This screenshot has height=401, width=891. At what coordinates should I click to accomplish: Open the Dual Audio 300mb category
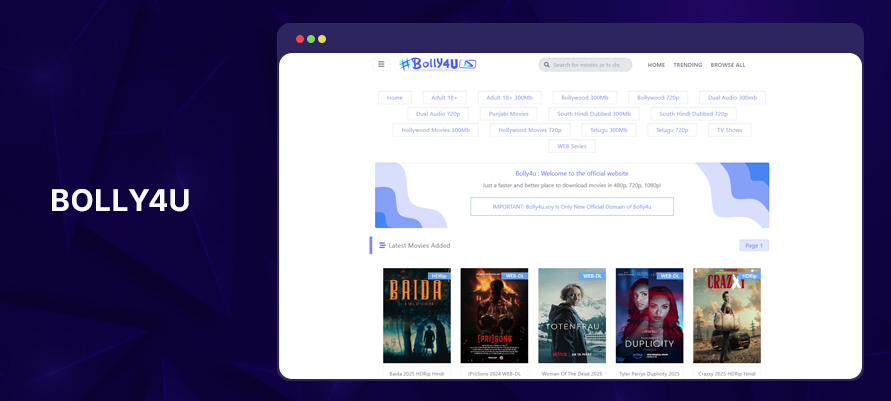point(732,98)
